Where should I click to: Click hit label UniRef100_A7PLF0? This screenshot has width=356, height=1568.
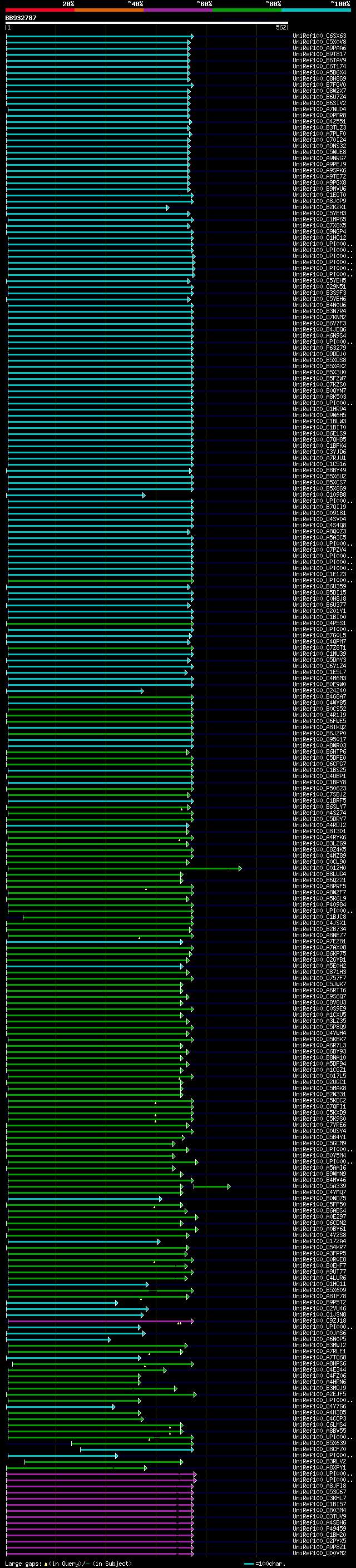click(319, 134)
